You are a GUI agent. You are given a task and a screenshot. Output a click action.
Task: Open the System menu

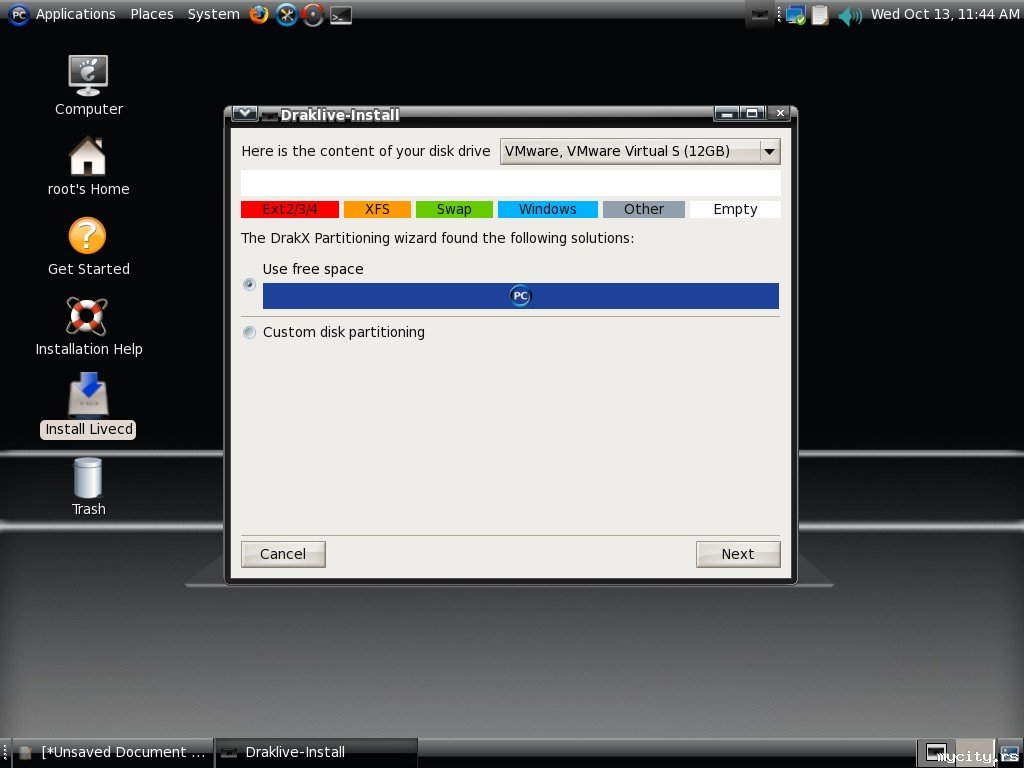[x=214, y=14]
